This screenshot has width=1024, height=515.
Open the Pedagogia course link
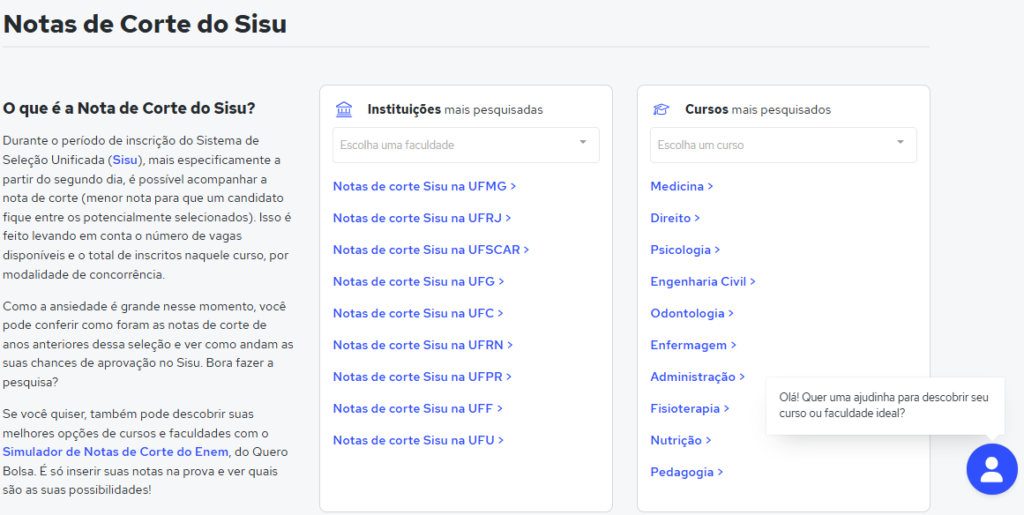coord(686,472)
